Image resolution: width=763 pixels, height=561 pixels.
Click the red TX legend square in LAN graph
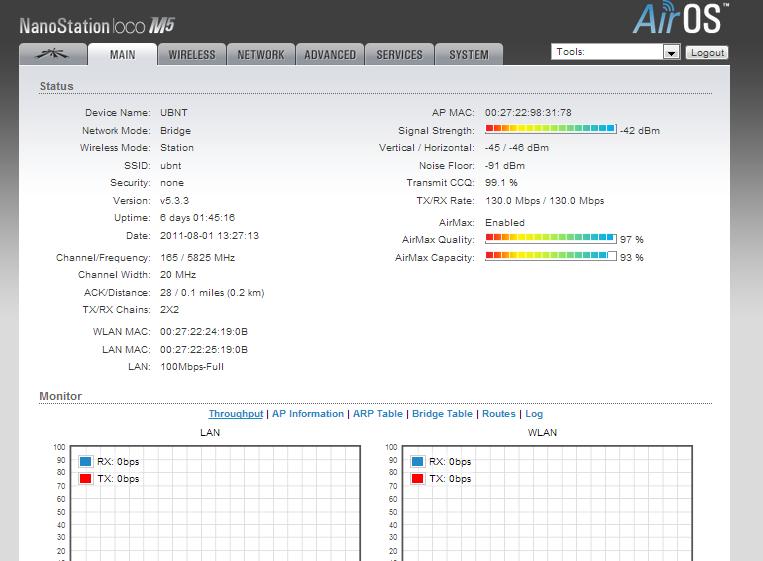[85, 479]
